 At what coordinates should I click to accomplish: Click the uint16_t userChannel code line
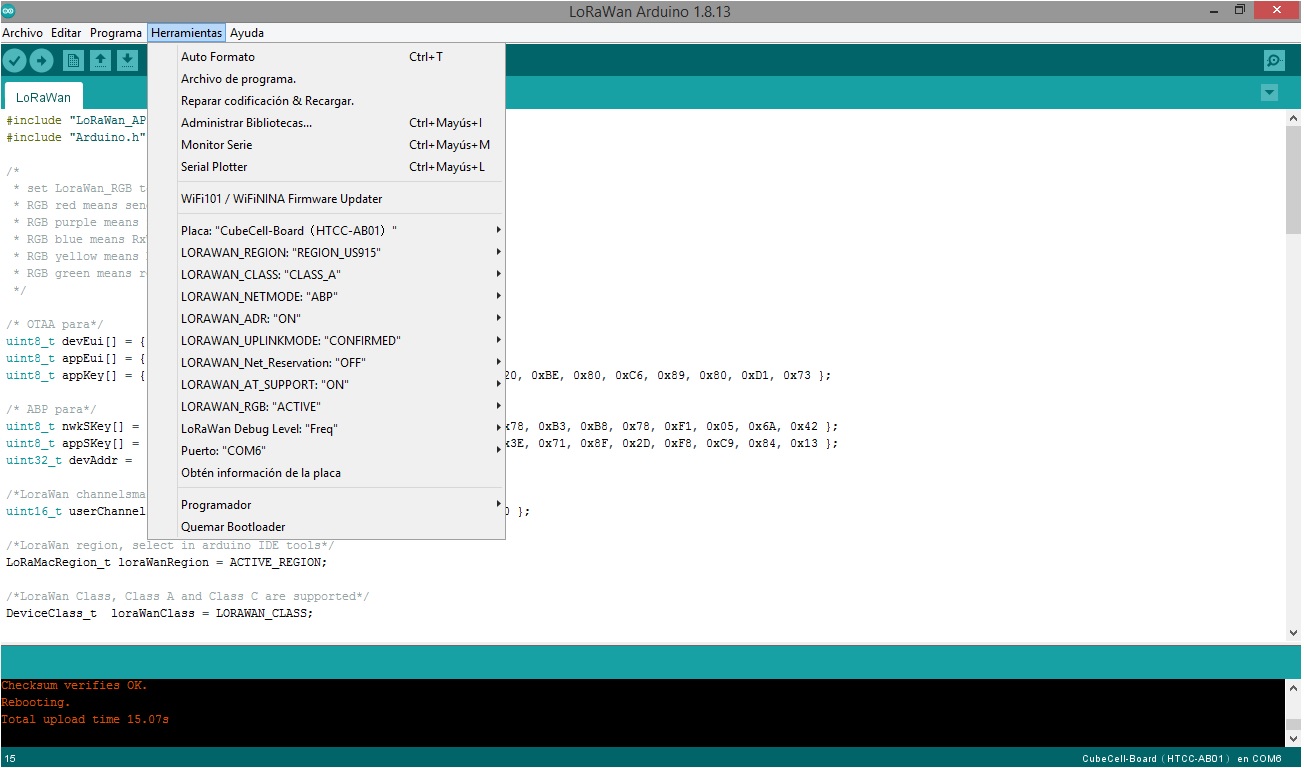(x=76, y=511)
